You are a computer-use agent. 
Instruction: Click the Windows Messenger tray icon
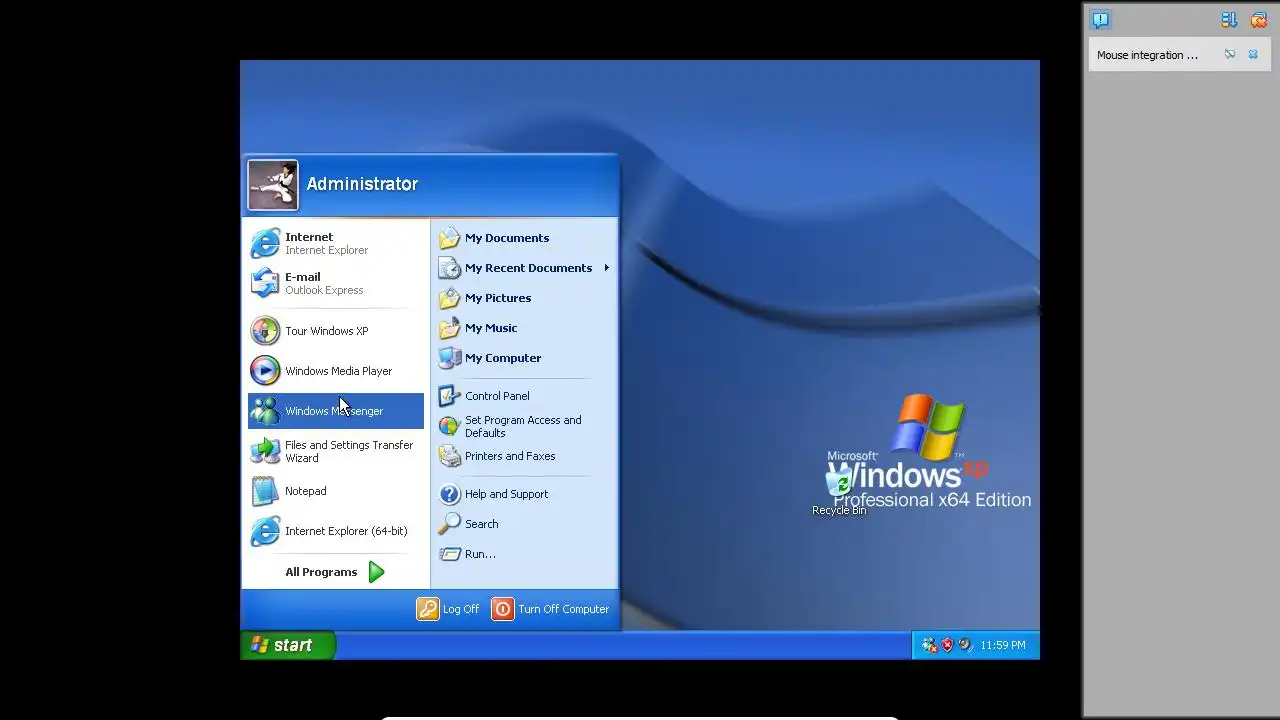click(x=929, y=645)
